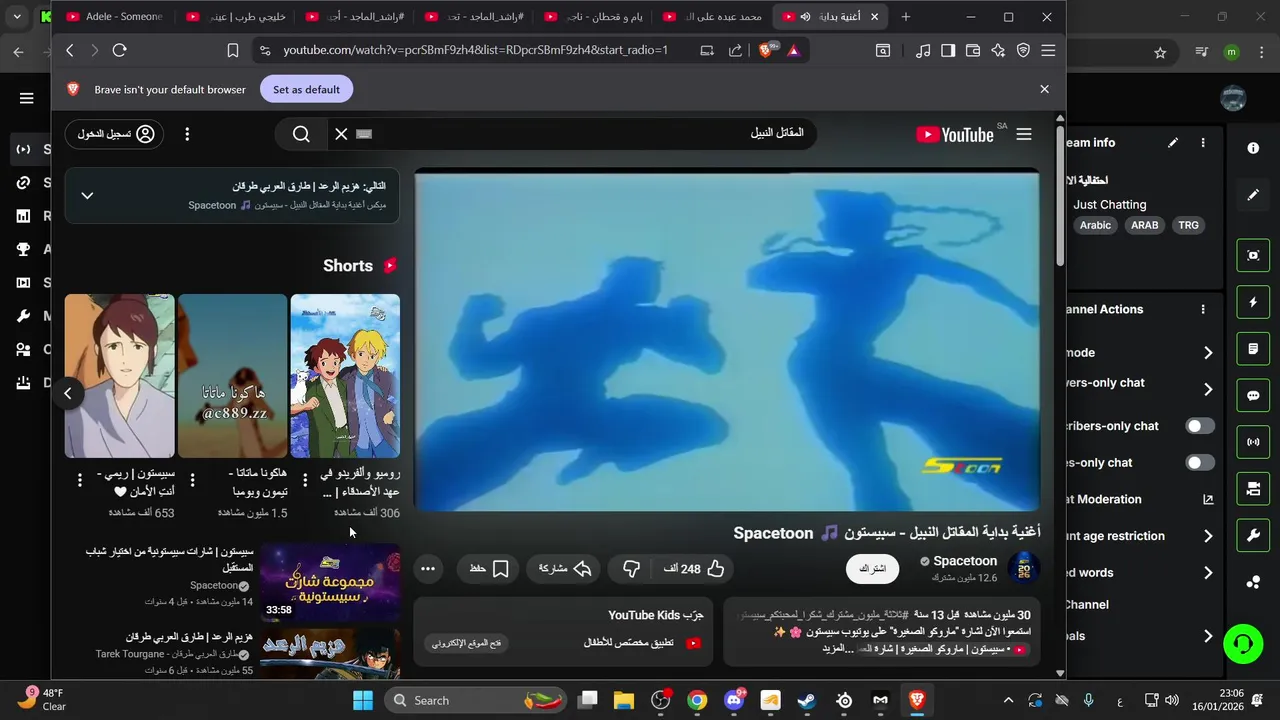Screen dimensions: 1280x720
Task: Open a new browser tab
Action: pyautogui.click(x=906, y=17)
